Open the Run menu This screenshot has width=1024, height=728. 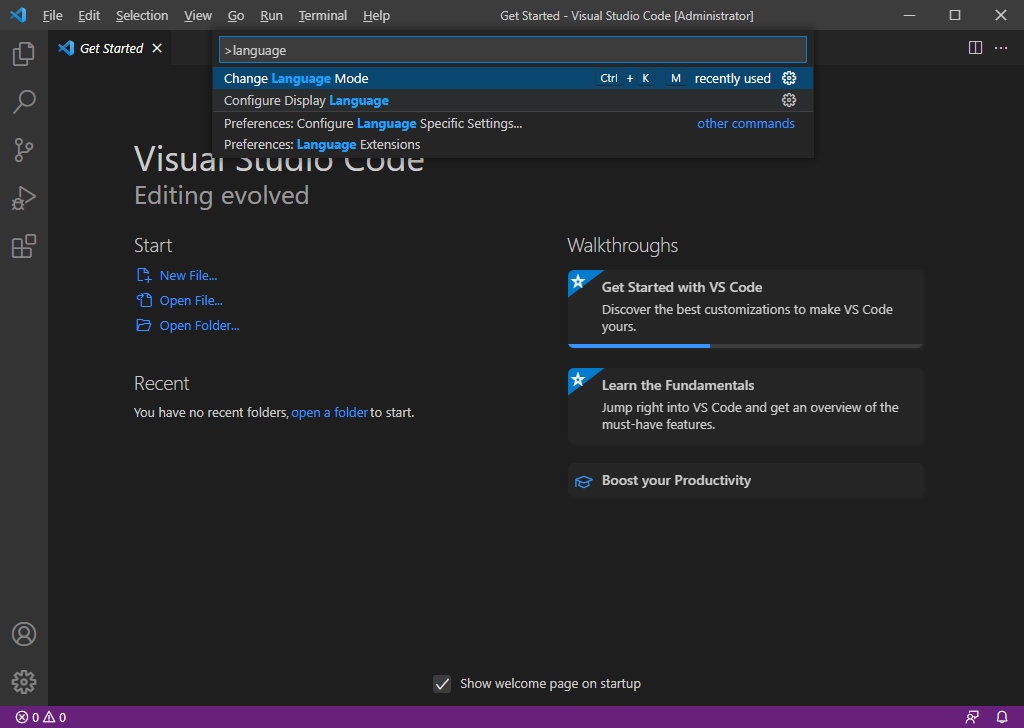[271, 15]
